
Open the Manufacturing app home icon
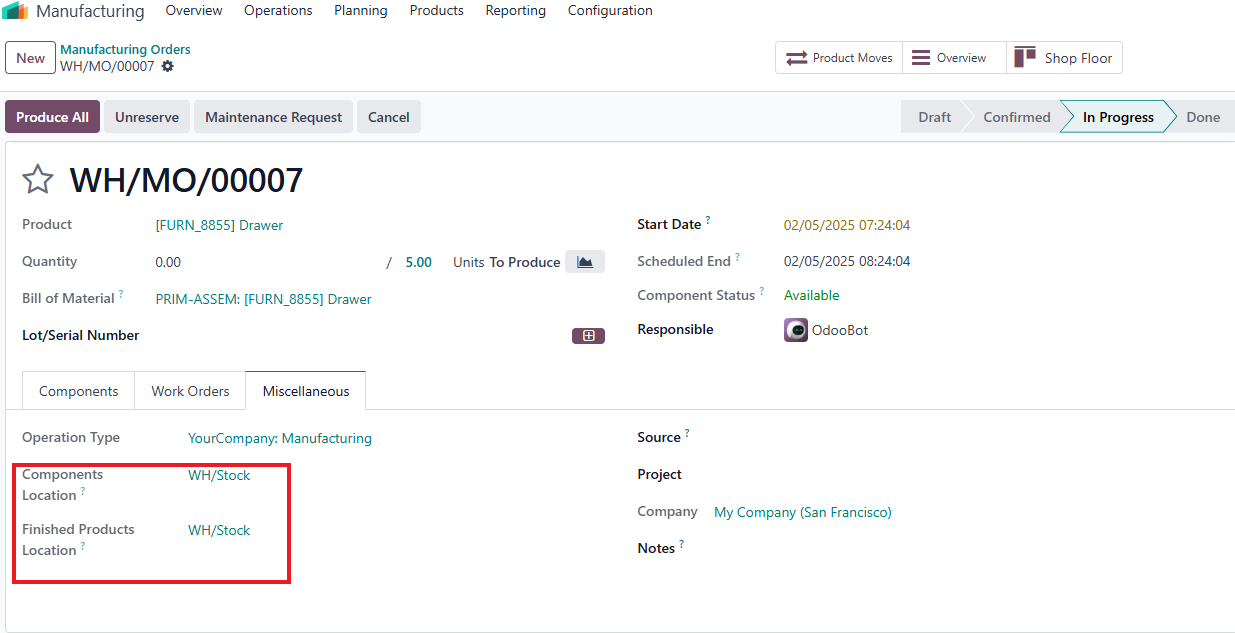(15, 11)
